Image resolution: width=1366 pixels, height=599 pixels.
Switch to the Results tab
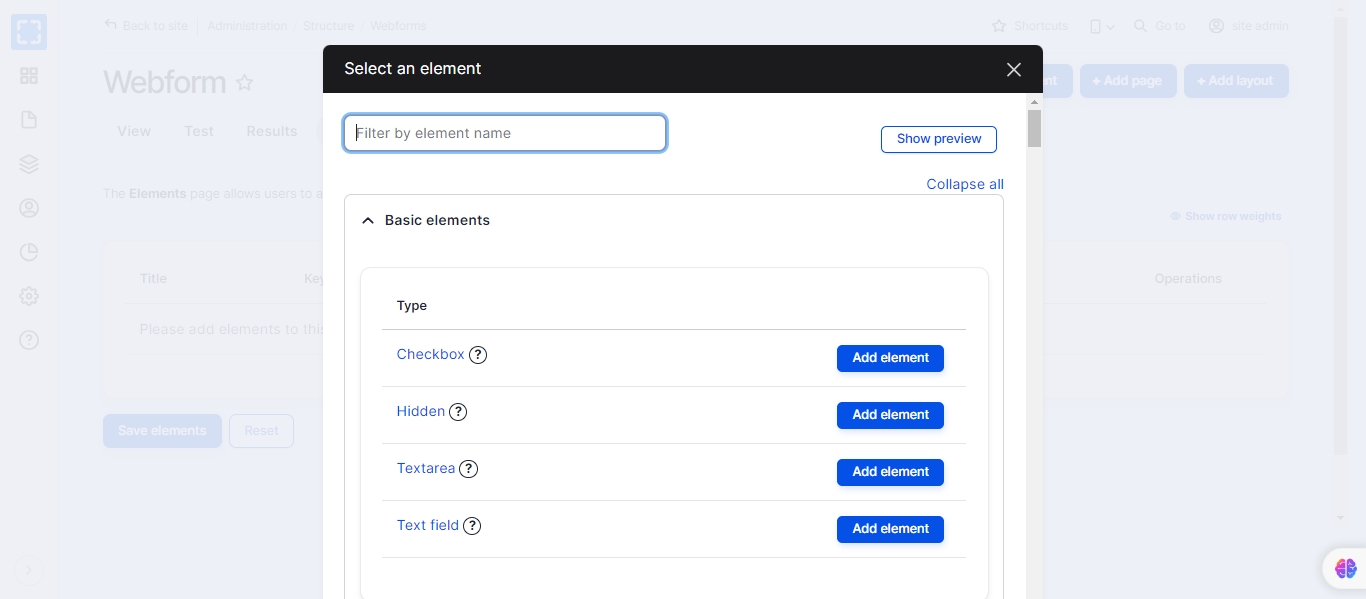[x=272, y=131]
